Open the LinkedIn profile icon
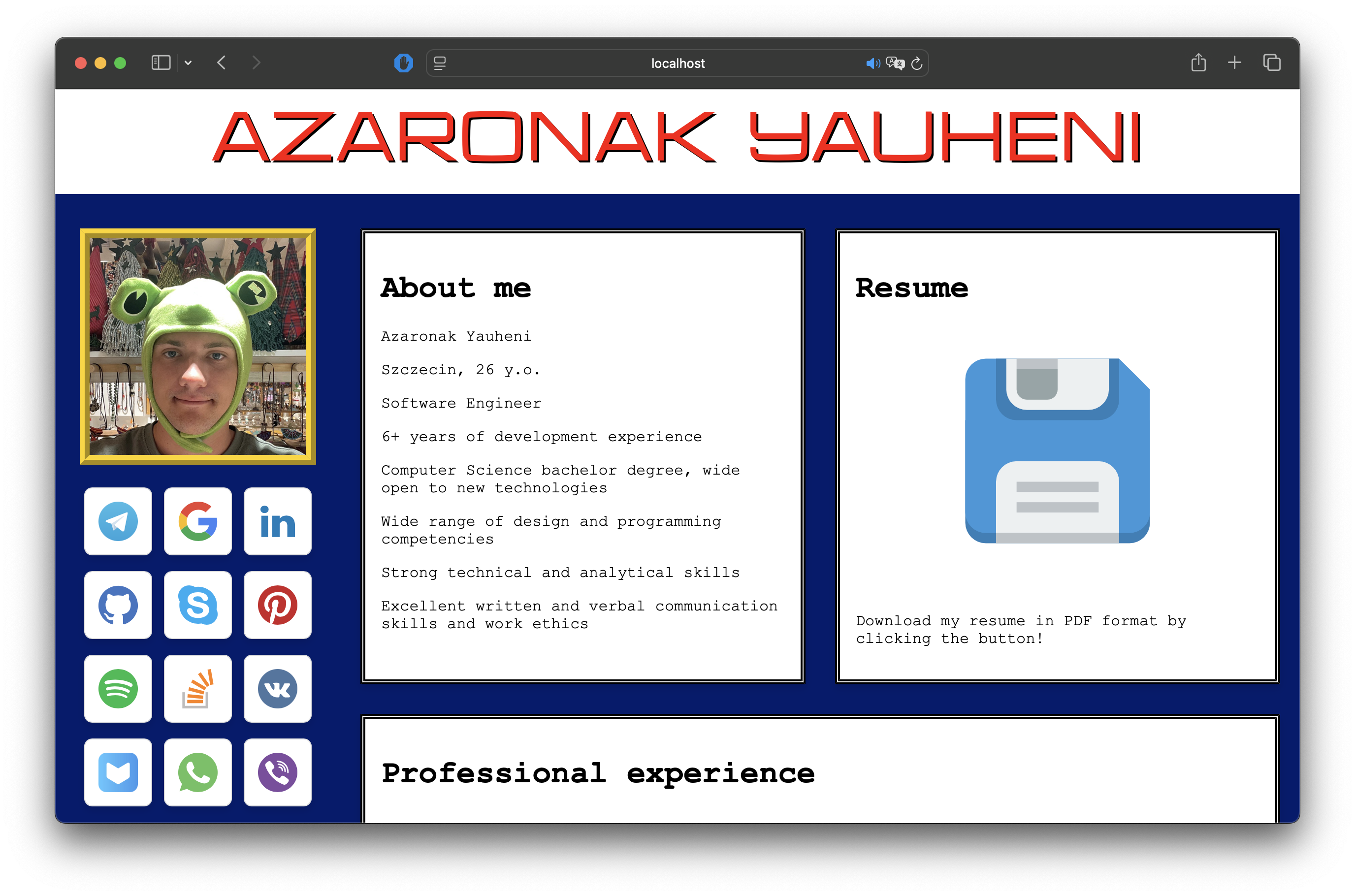1355x896 pixels. click(x=277, y=521)
